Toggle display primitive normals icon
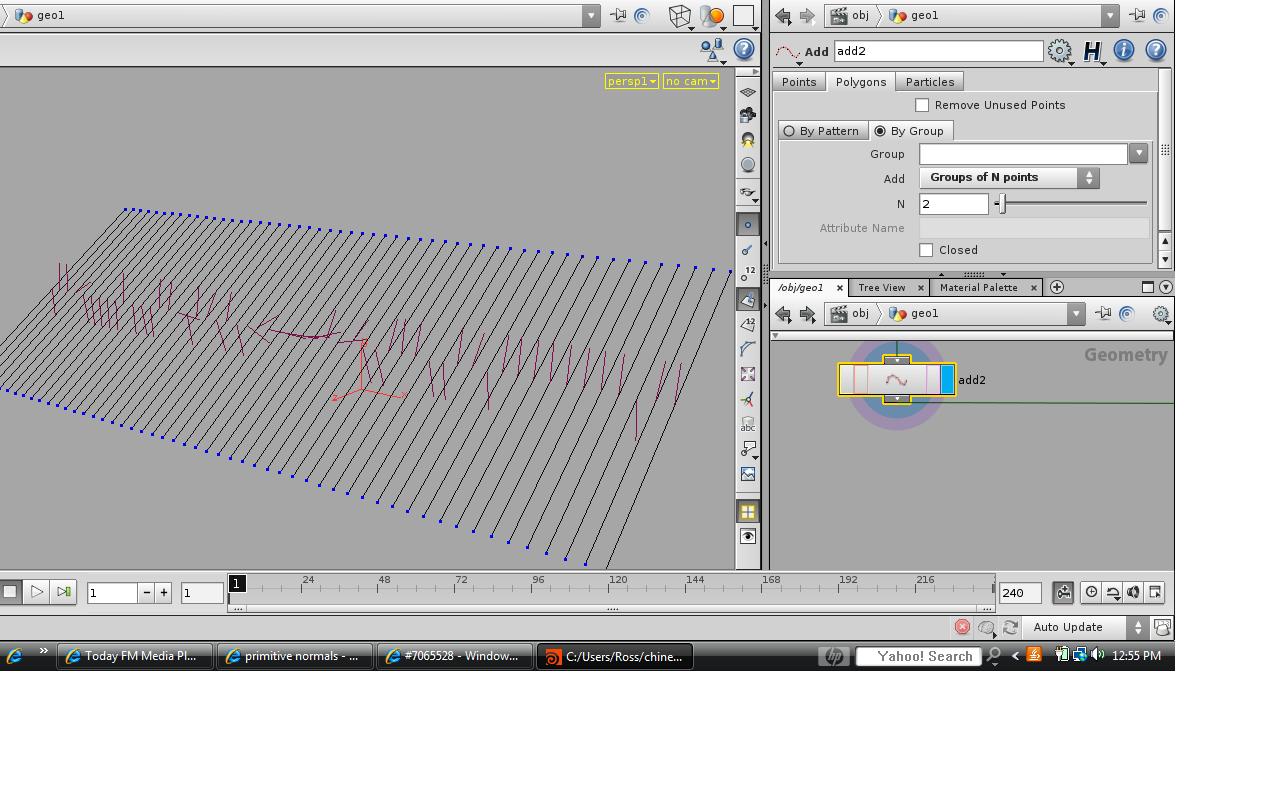 [x=748, y=299]
